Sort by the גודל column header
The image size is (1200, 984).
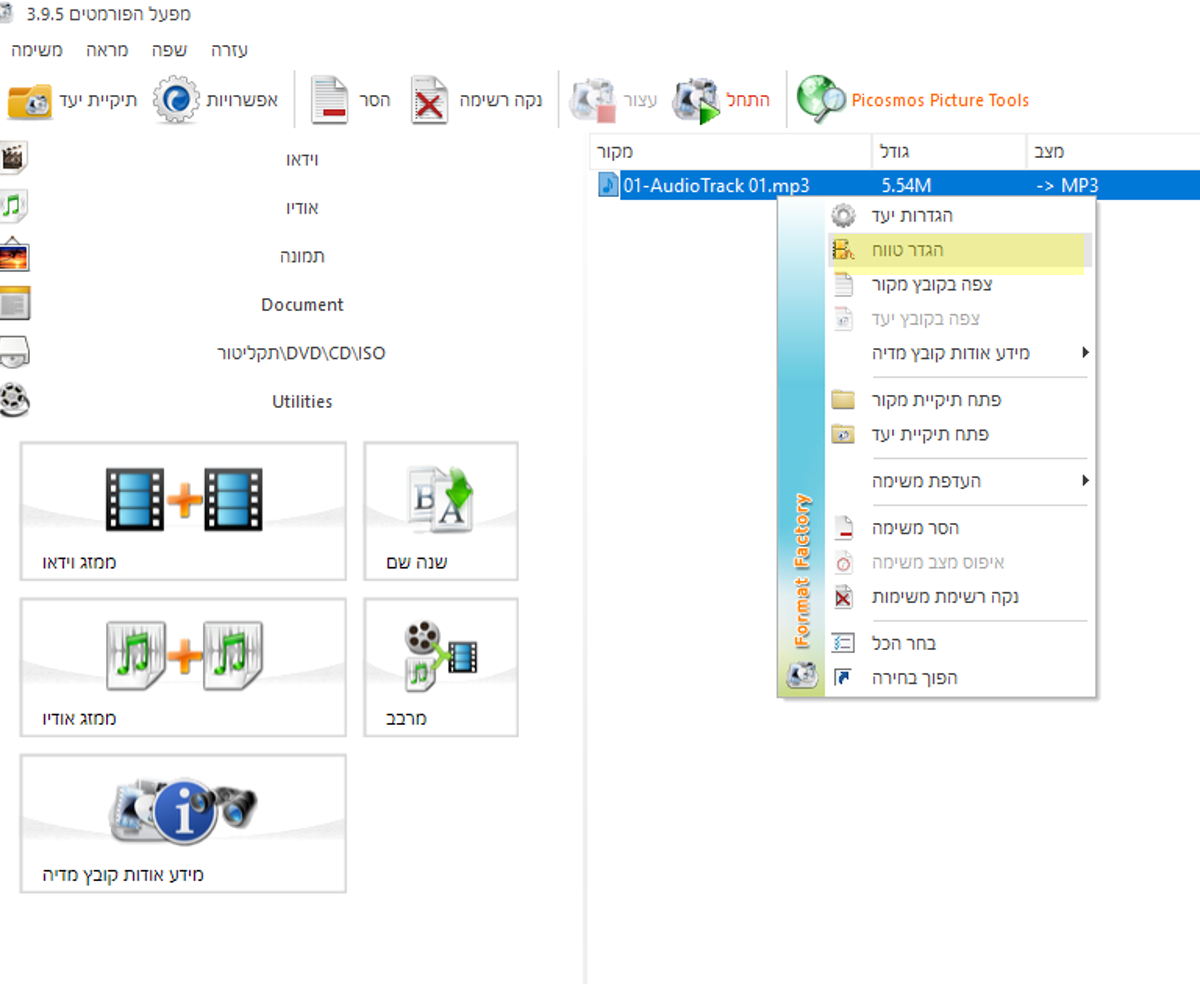[949, 152]
